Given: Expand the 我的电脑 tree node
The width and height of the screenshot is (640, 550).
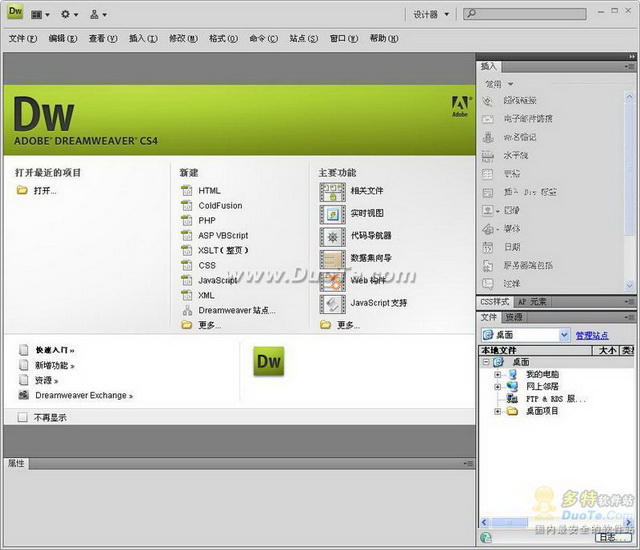Looking at the screenshot, I should (498, 374).
